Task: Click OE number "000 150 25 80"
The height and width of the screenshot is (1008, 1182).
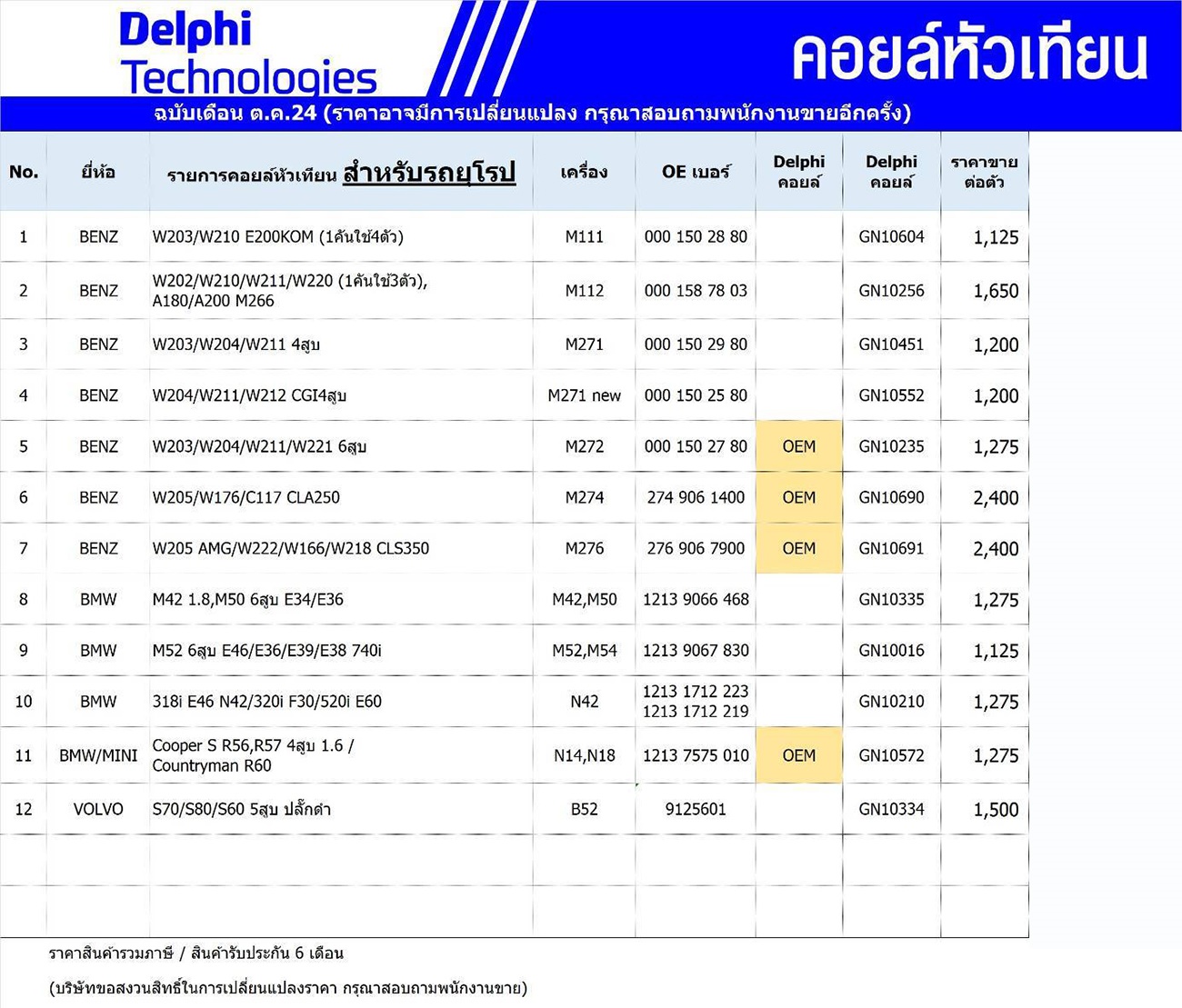Action: [x=696, y=395]
